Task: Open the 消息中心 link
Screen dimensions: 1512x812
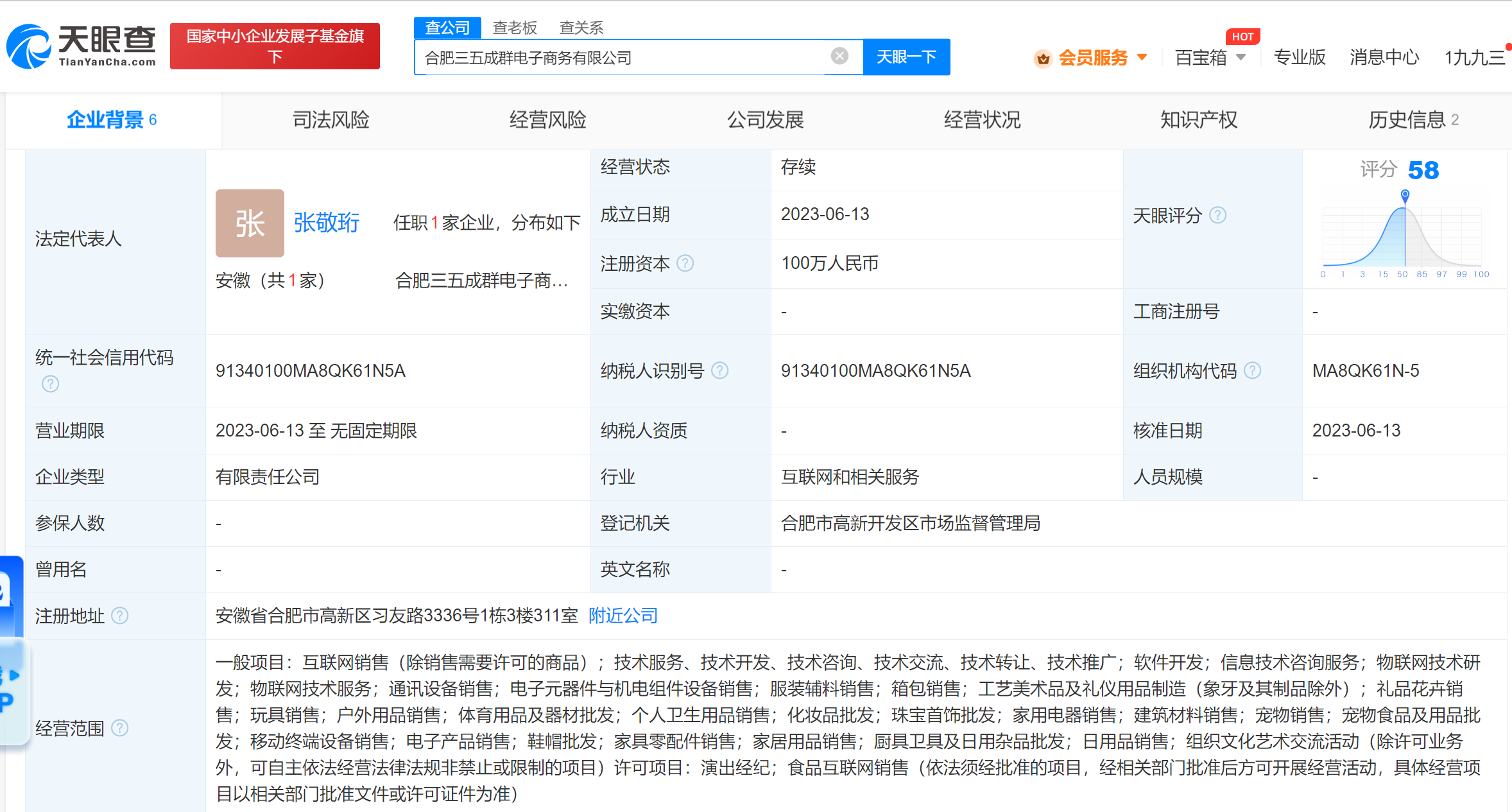Action: [x=1384, y=57]
